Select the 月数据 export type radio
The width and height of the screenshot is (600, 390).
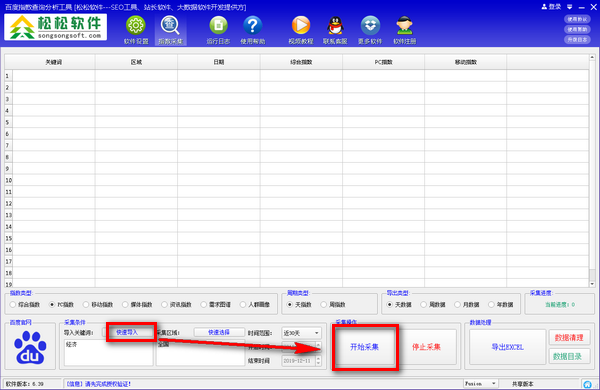[x=457, y=305]
